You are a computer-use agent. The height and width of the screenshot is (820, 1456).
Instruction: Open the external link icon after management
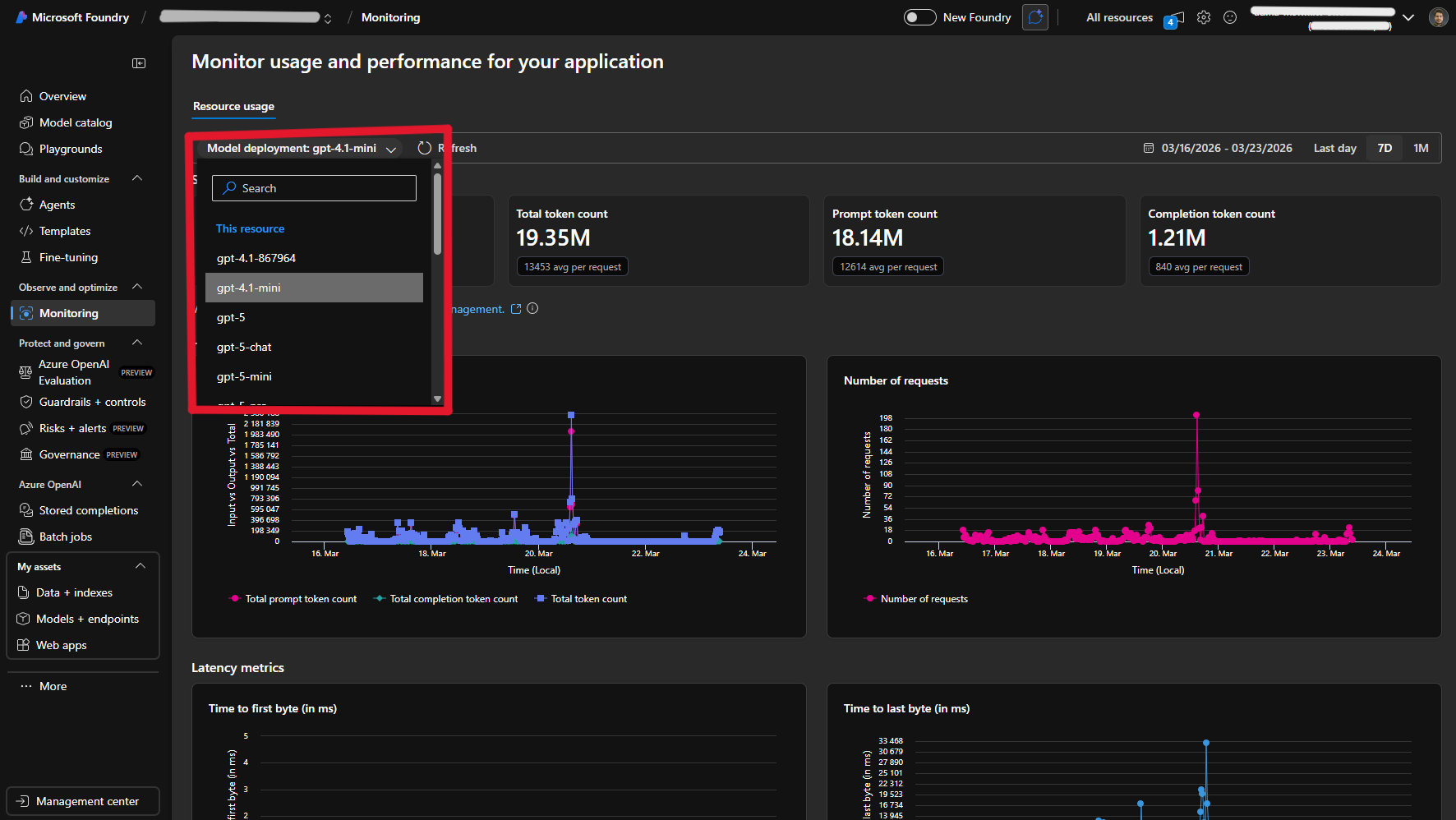[516, 309]
